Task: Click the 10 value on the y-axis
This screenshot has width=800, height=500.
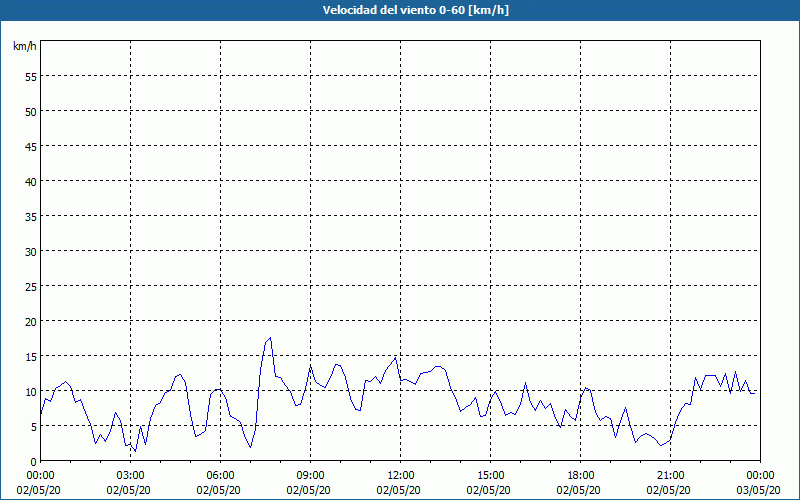Action: pos(31,391)
